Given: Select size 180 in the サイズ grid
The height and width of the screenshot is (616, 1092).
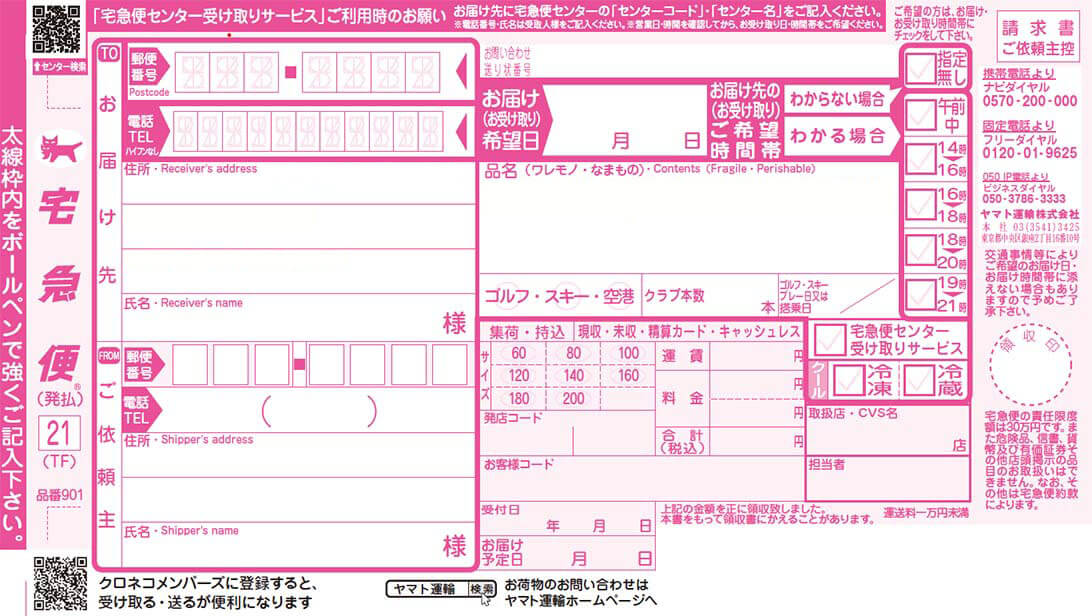Looking at the screenshot, I should click(519, 399).
